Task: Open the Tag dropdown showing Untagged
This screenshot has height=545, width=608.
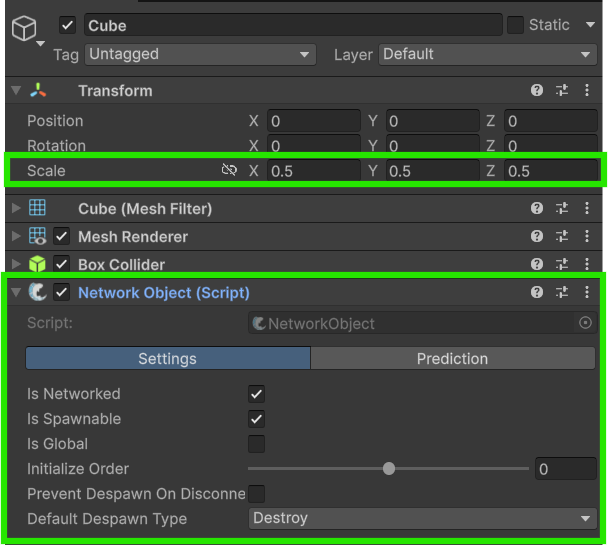Action: 200,54
